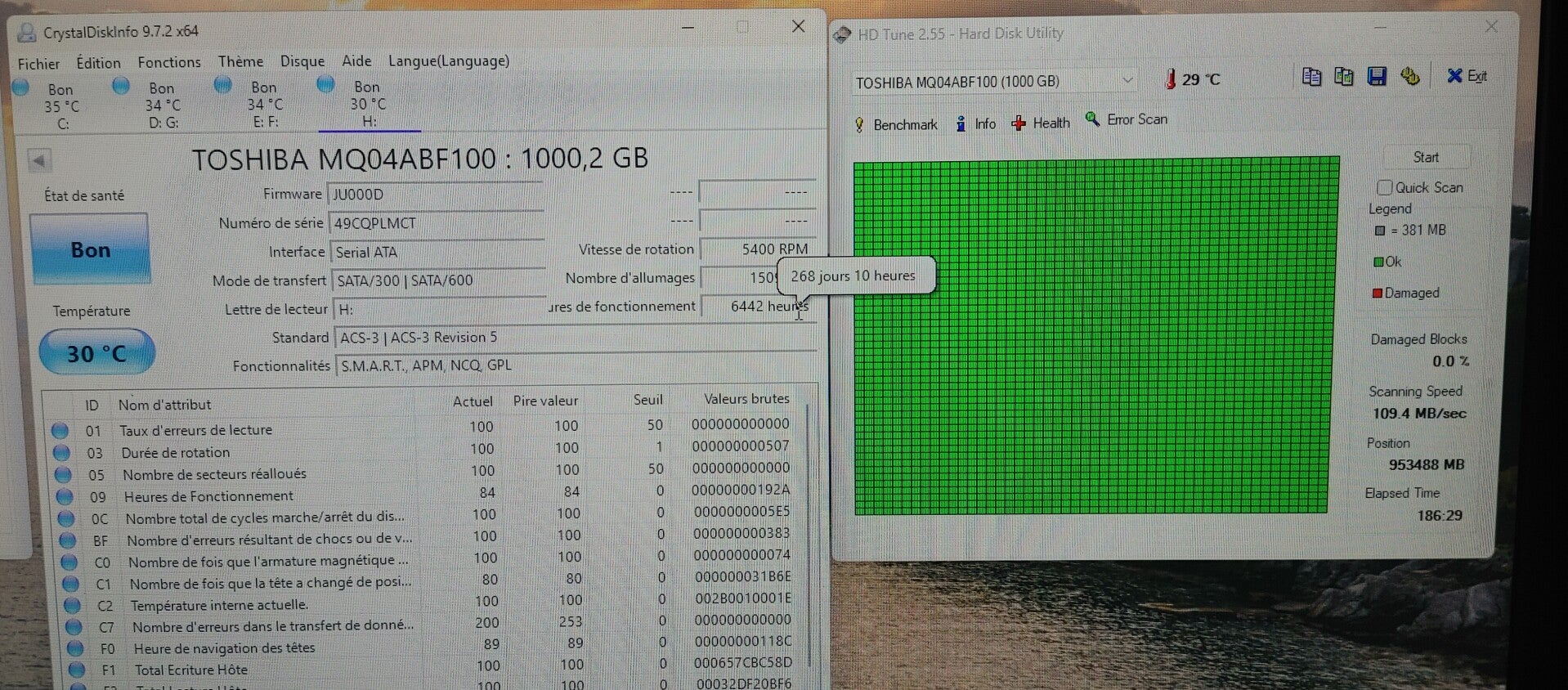The image size is (1568, 690).
Task: Click status icon for F0 head flying hours
Action: coord(76,648)
